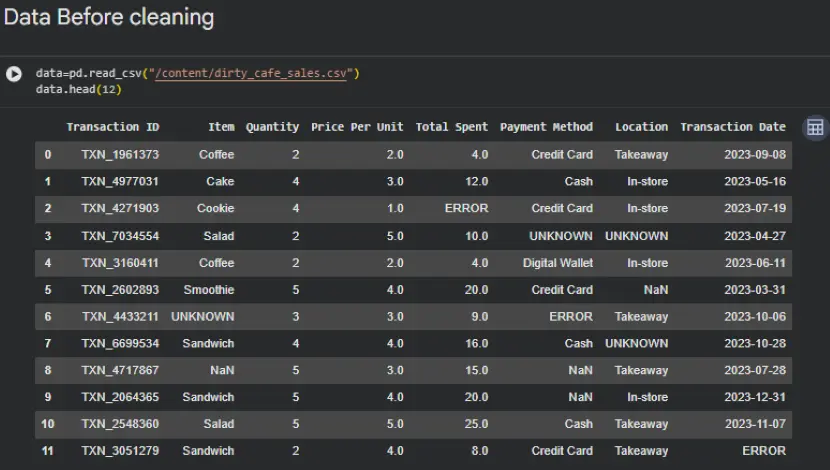Open interactive table view icon

815,127
